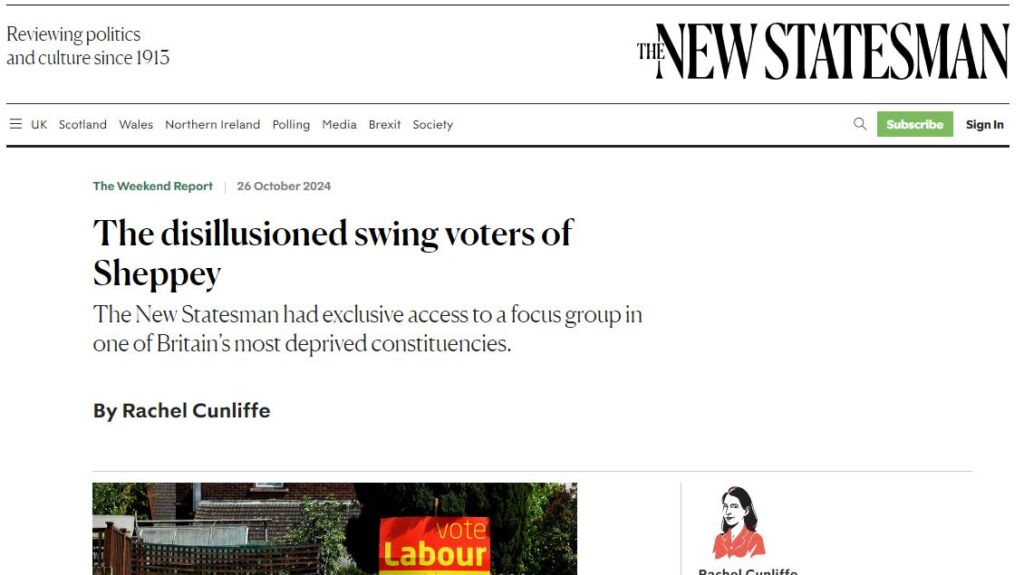
Task: Go to the Brexit section
Action: coord(385,125)
